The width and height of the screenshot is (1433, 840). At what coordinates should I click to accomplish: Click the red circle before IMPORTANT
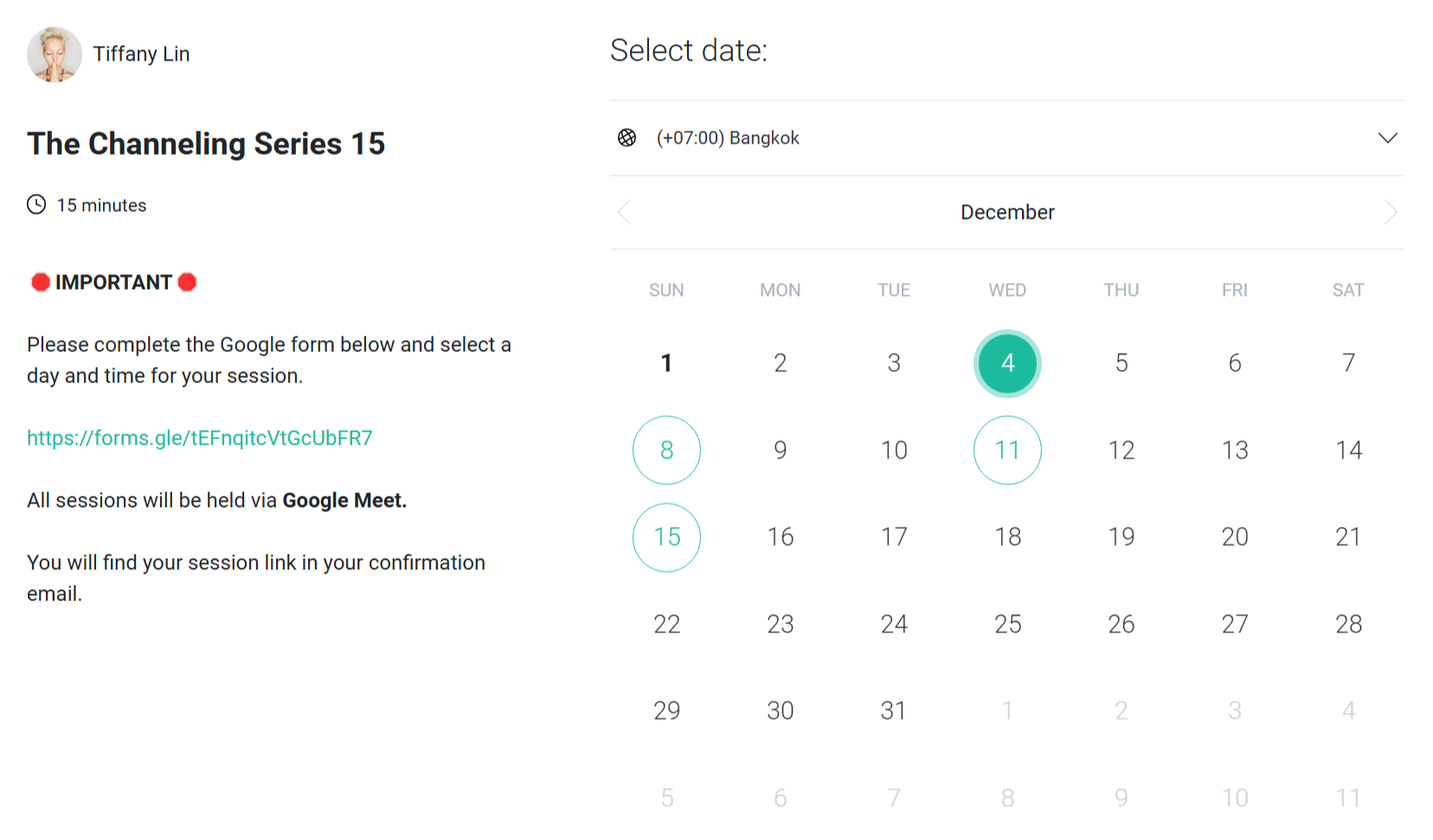[40, 282]
